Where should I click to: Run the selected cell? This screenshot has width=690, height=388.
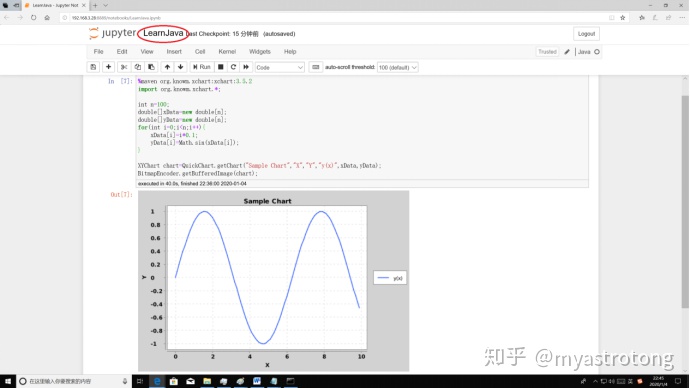point(202,67)
